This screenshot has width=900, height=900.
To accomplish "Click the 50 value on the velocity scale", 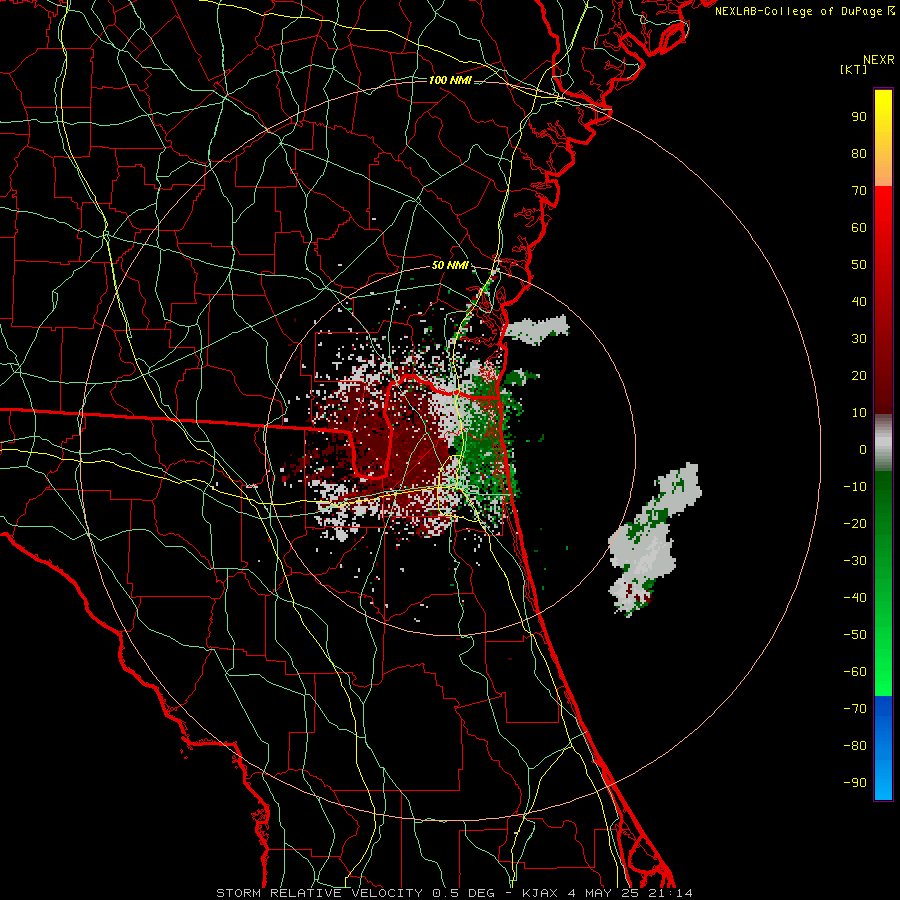I will coord(859,264).
